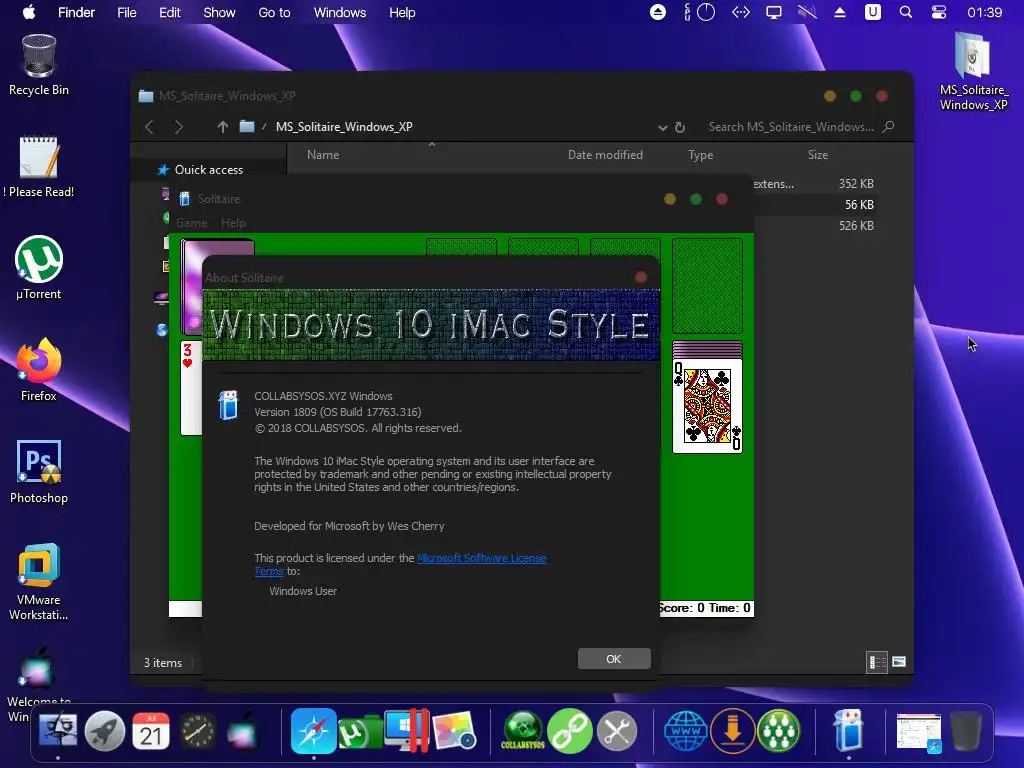Select the Queen of Clubs card
This screenshot has width=1024, height=768.
coord(707,406)
